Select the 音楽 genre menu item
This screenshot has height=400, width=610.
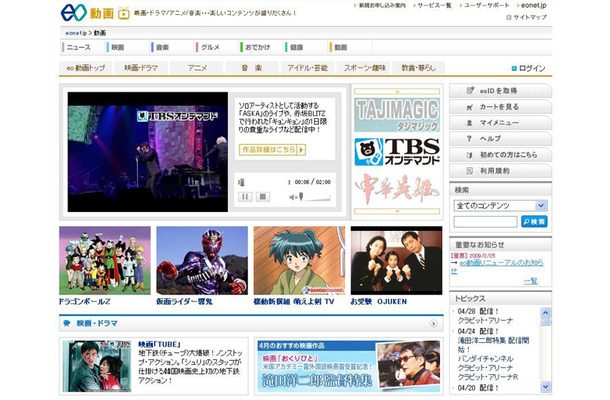pos(252,68)
